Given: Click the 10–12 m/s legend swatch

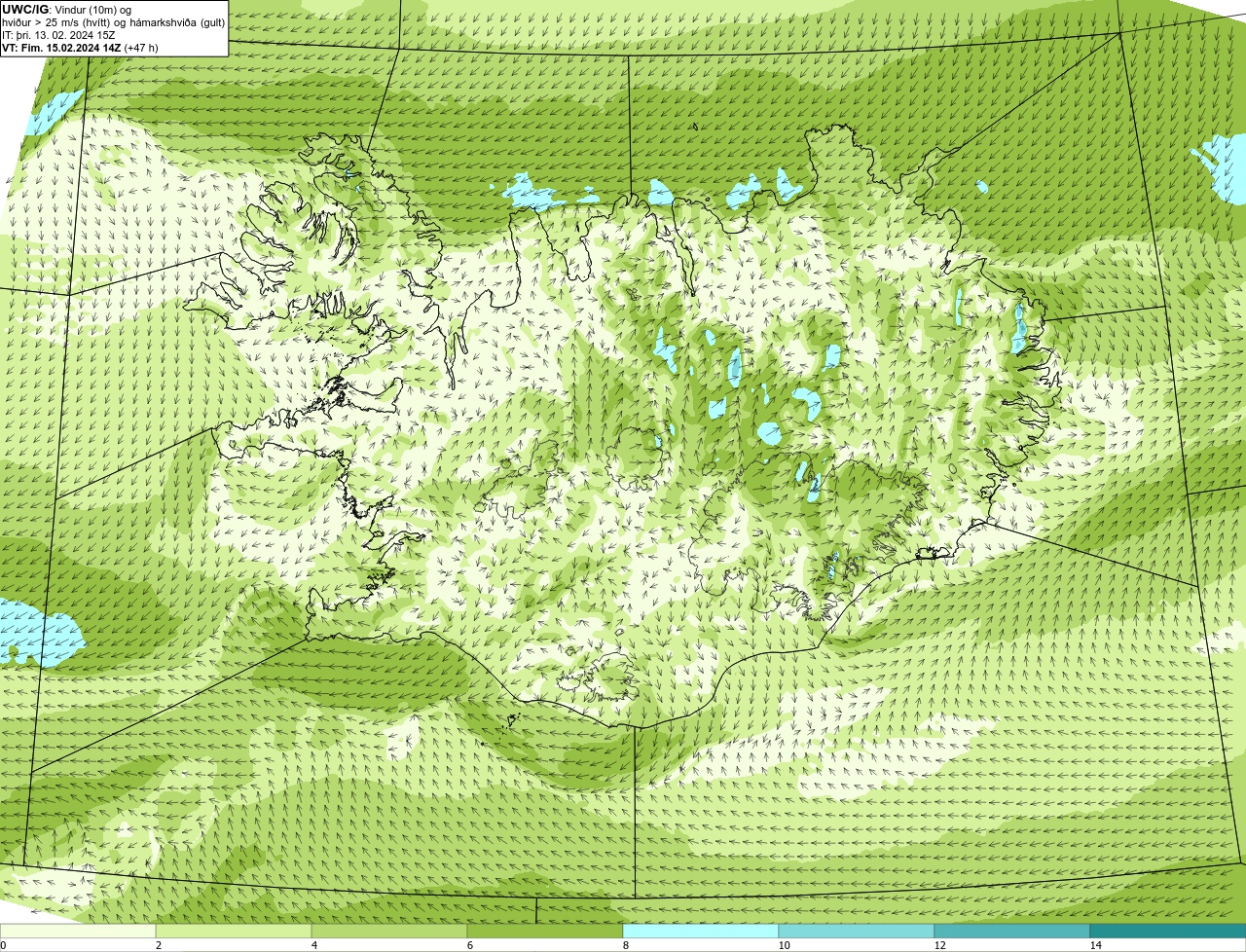Looking at the screenshot, I should 857,931.
